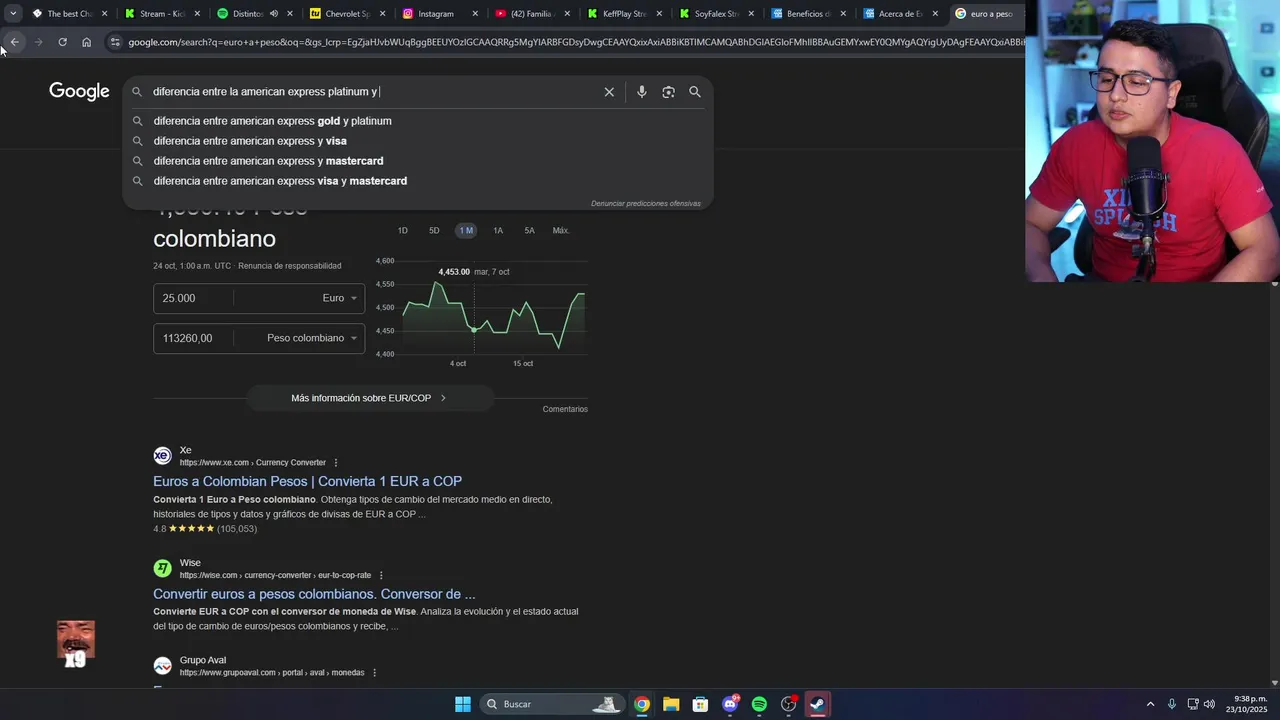Open the tab search dropdown arrow
This screenshot has height=720, width=1280.
[12, 14]
